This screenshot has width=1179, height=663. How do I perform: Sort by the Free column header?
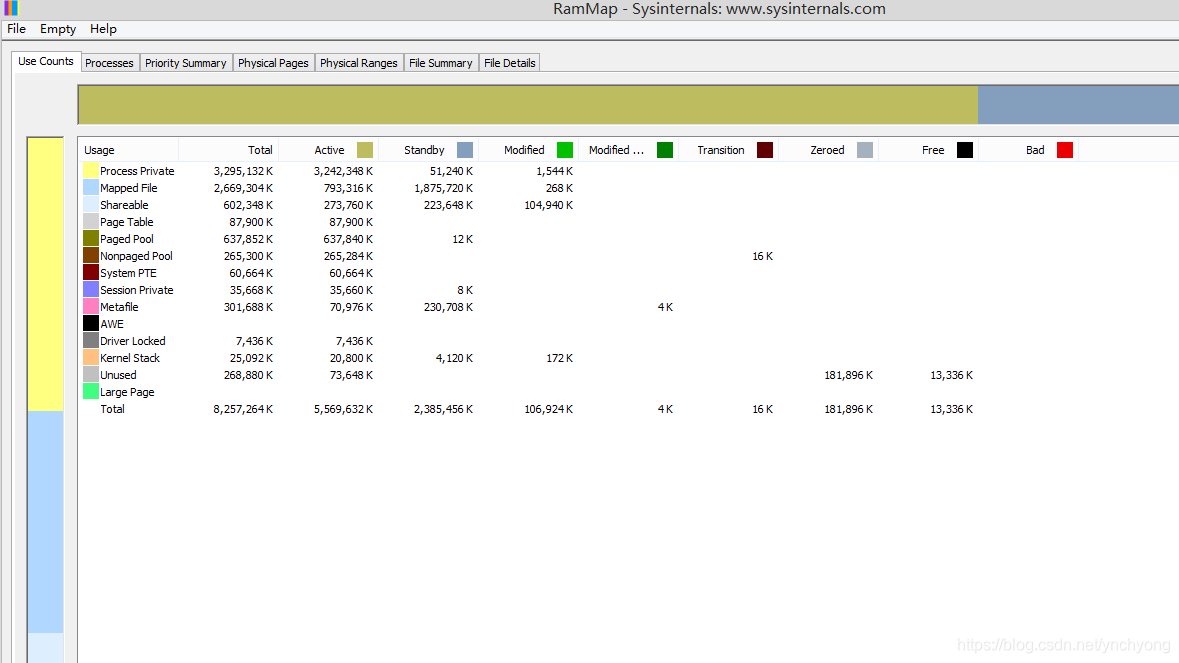click(x=929, y=150)
